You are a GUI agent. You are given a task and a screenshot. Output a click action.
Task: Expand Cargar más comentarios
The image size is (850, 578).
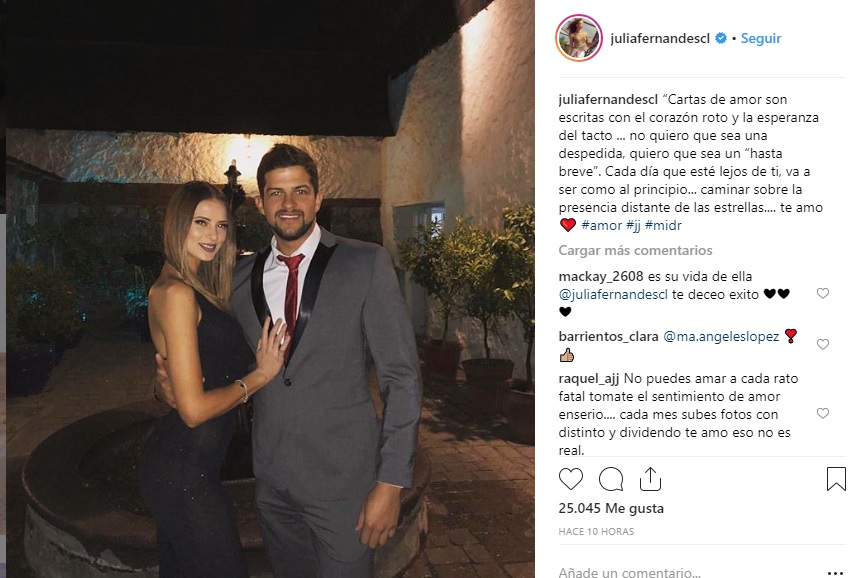[x=635, y=251]
